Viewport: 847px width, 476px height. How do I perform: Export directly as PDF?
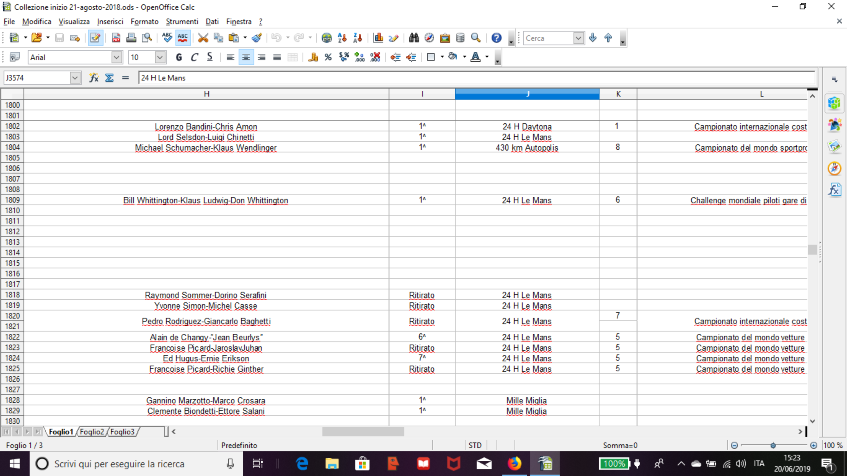[x=116, y=38]
